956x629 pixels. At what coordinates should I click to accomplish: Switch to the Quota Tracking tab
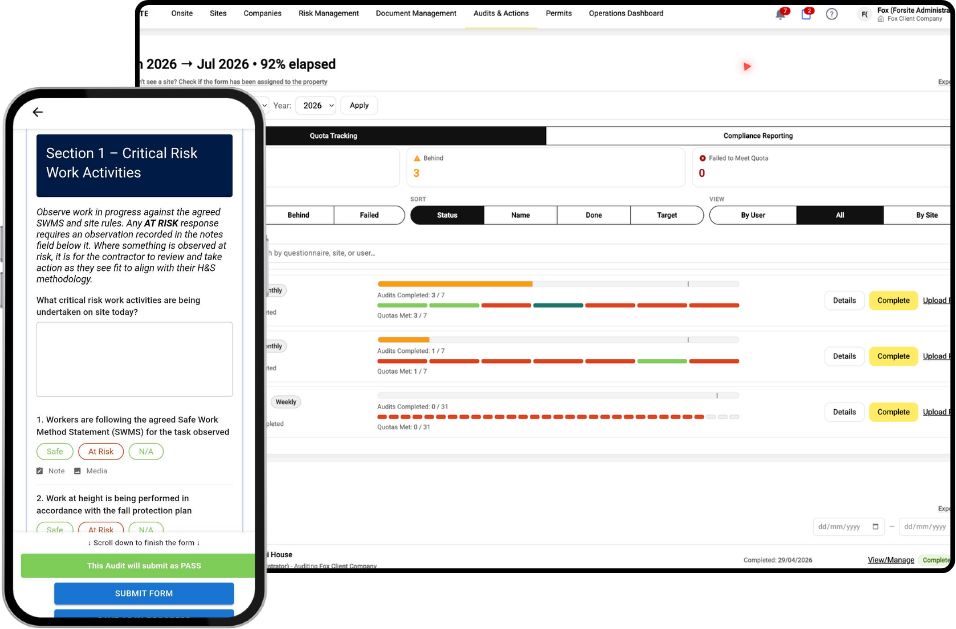click(x=404, y=136)
